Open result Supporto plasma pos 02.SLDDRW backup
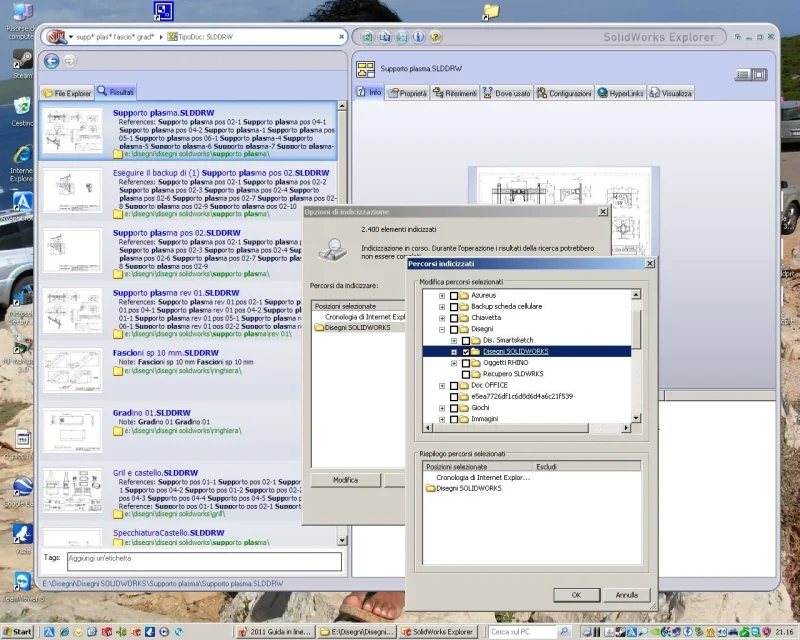 (x=221, y=173)
